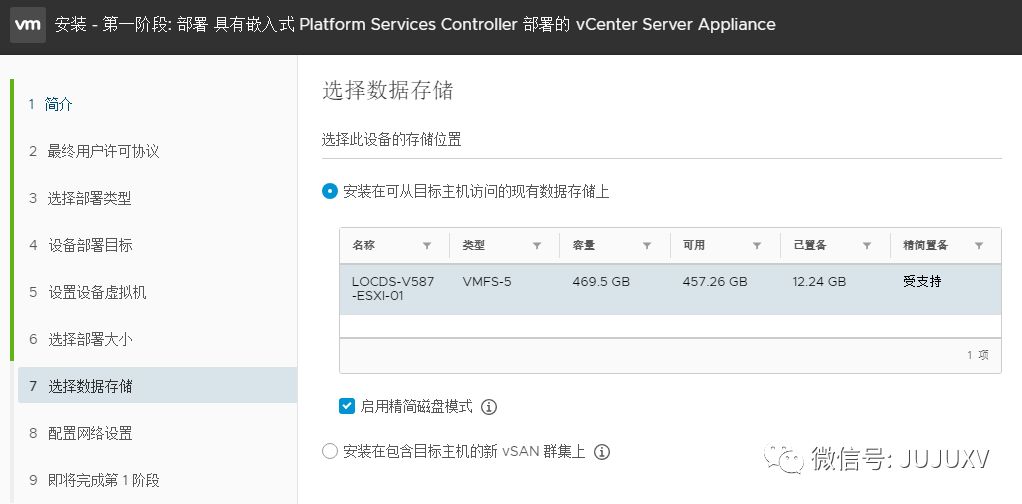Go to step 1 简介
This screenshot has height=504, width=1022.
(x=58, y=104)
